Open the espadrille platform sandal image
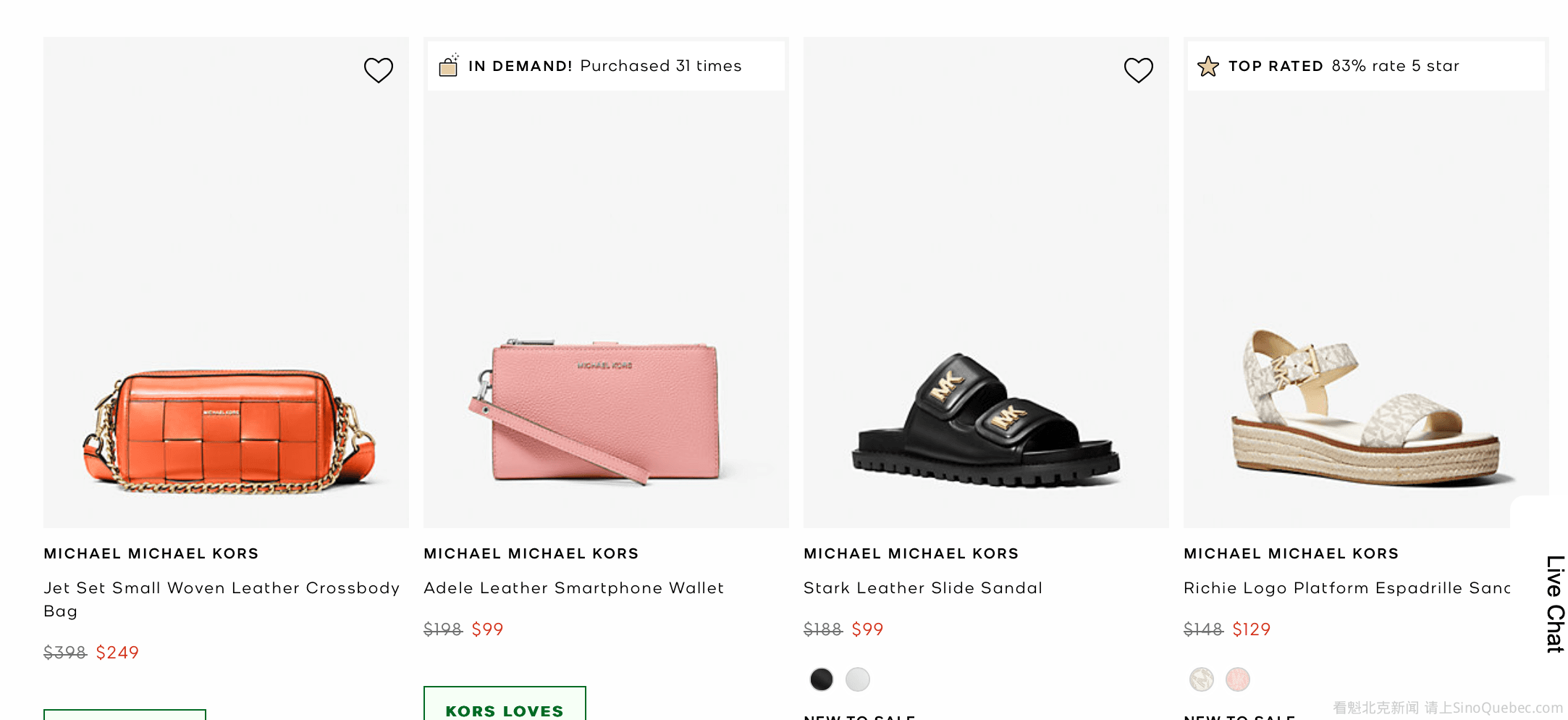 1365,409
